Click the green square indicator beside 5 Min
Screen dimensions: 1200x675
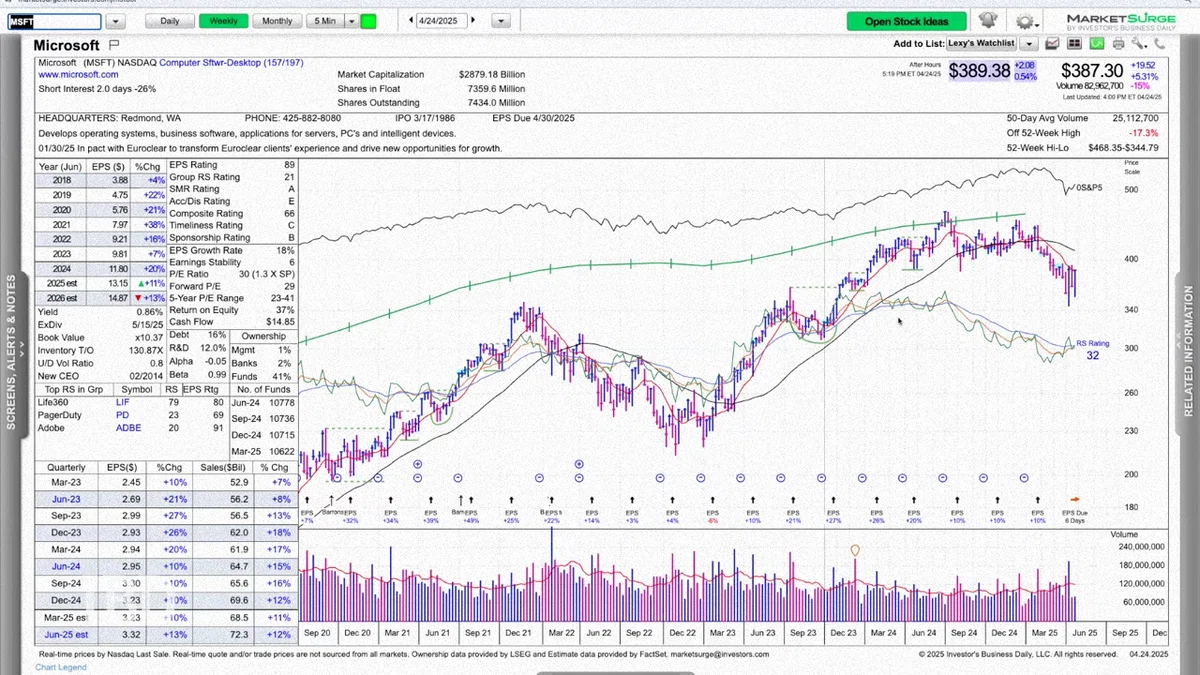click(x=368, y=21)
